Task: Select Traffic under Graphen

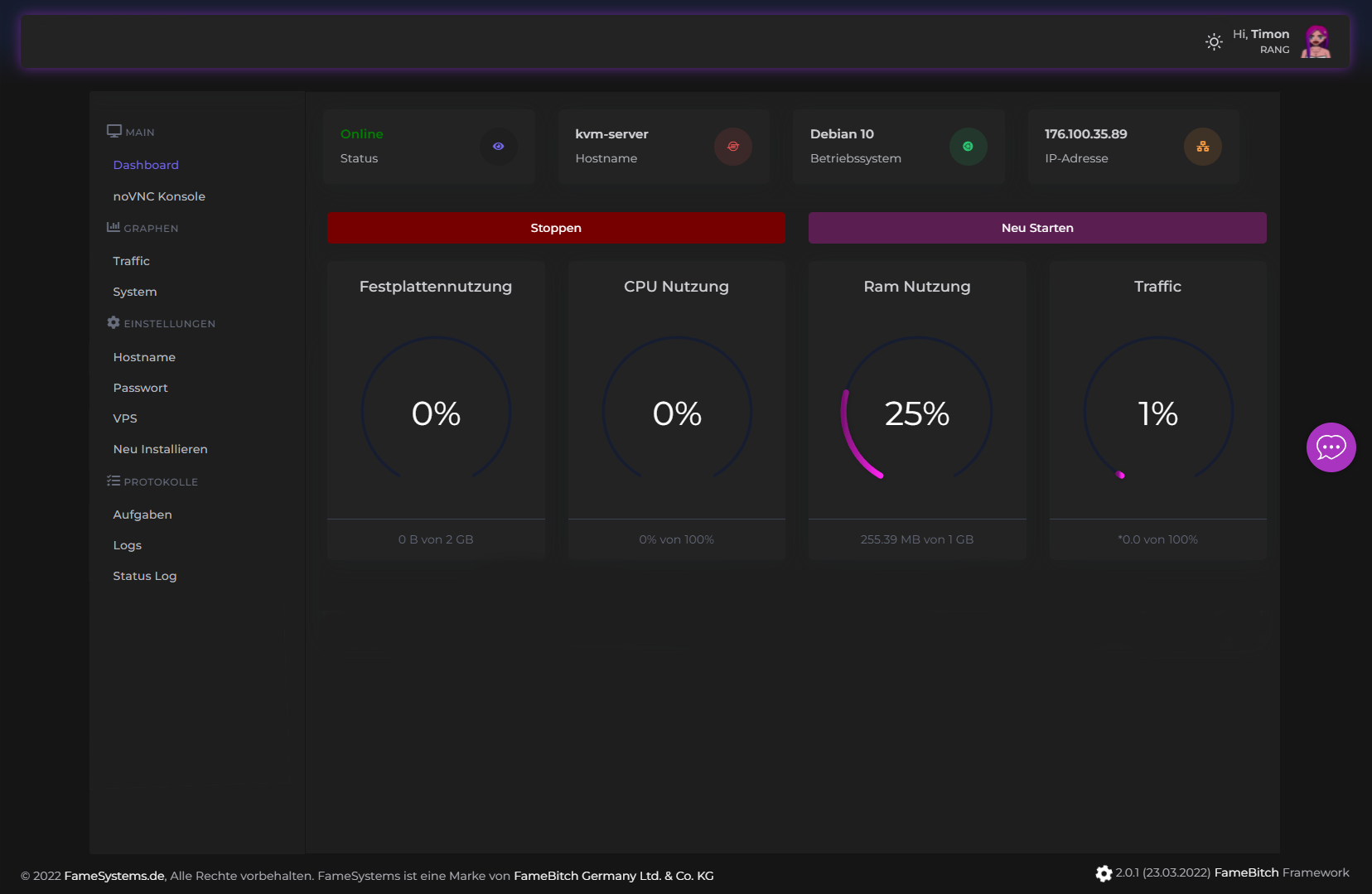Action: [132, 261]
